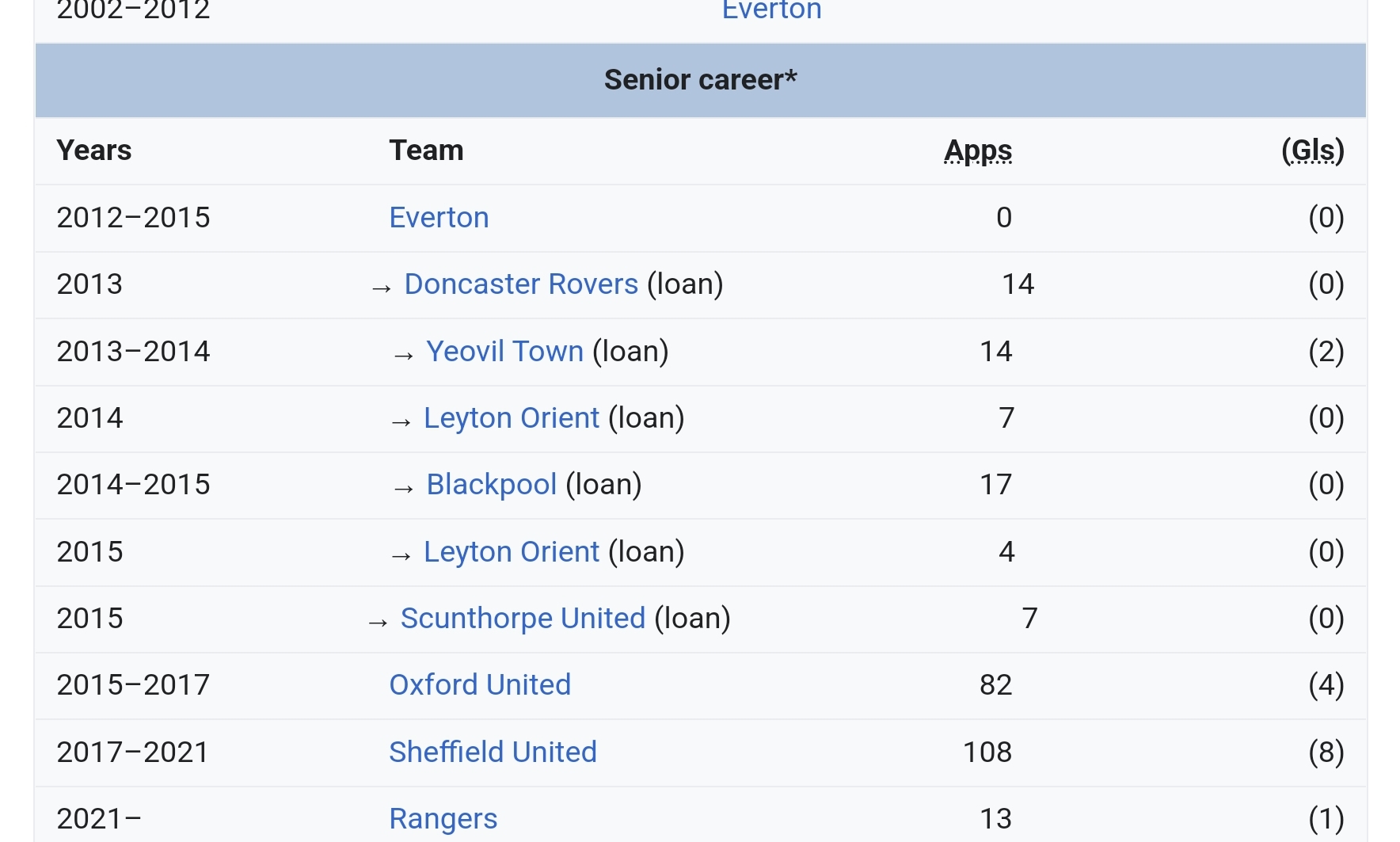Click the loan arrow before Blackpool
The width and height of the screenshot is (1400, 842).
(404, 489)
